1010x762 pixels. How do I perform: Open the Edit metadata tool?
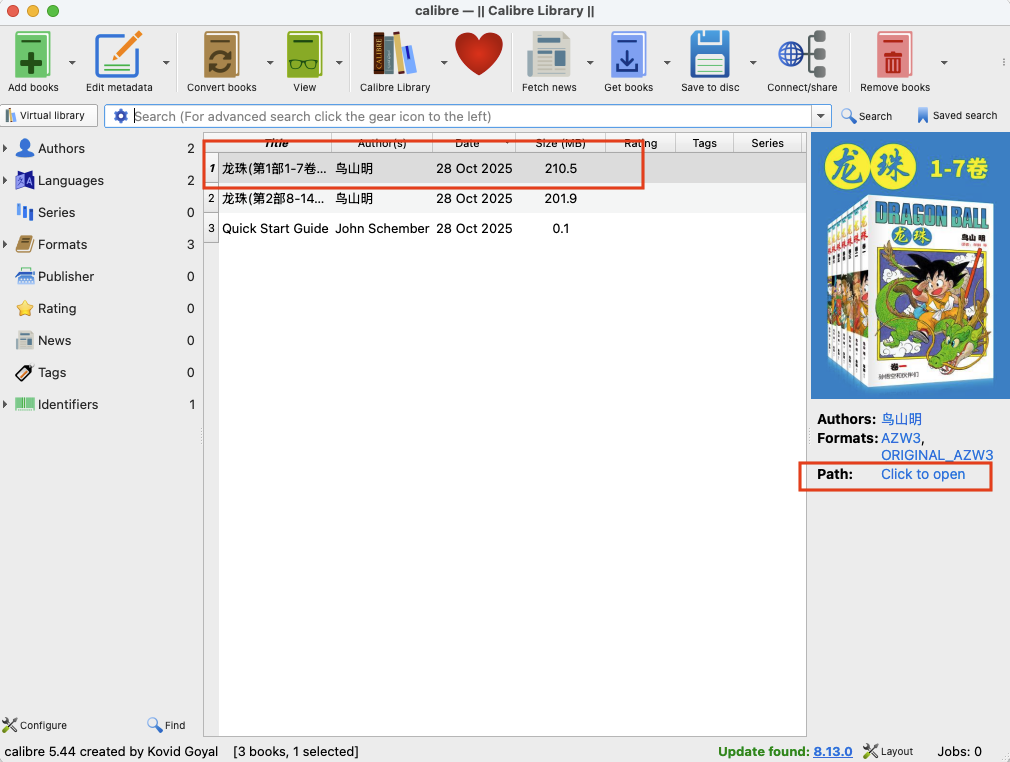(118, 55)
